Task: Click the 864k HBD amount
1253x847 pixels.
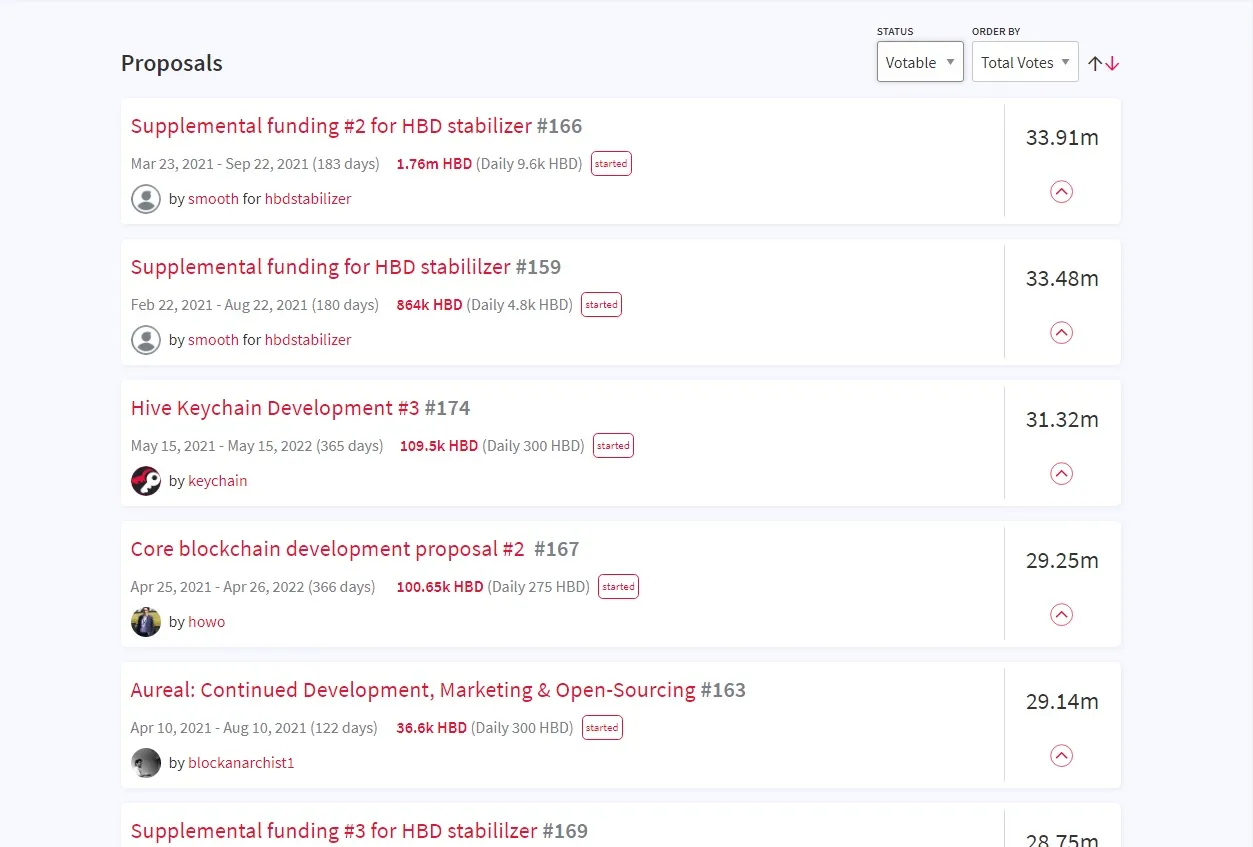Action: tap(429, 305)
